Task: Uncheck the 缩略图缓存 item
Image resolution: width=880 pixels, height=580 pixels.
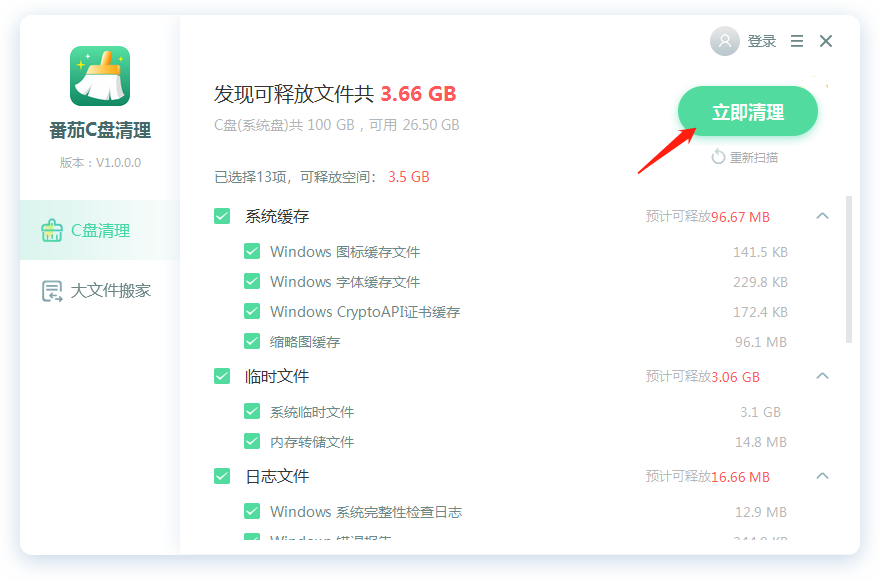Action: (x=252, y=341)
